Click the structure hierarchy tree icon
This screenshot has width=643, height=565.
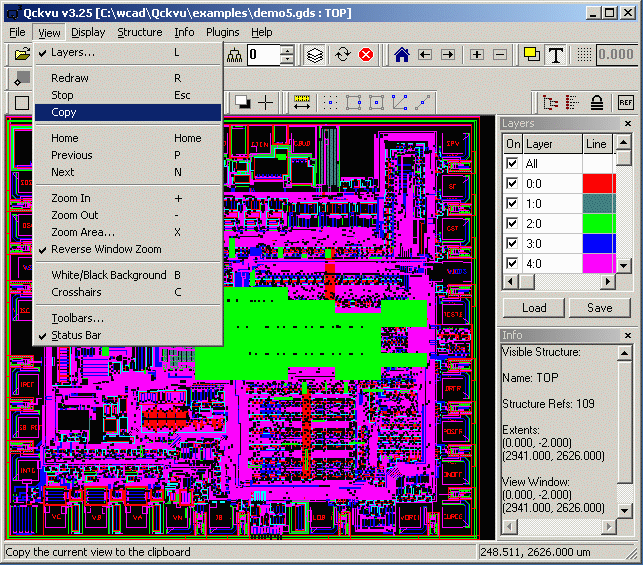click(235, 55)
